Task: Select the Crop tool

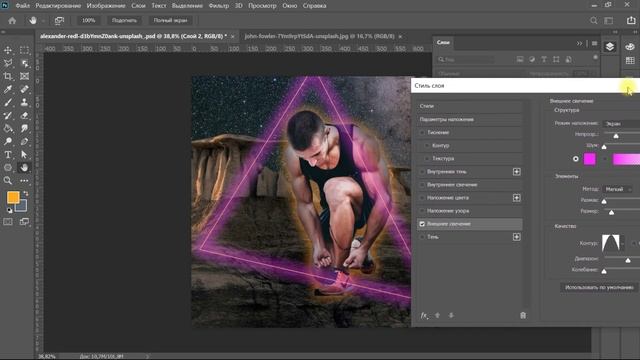Action: coord(8,76)
